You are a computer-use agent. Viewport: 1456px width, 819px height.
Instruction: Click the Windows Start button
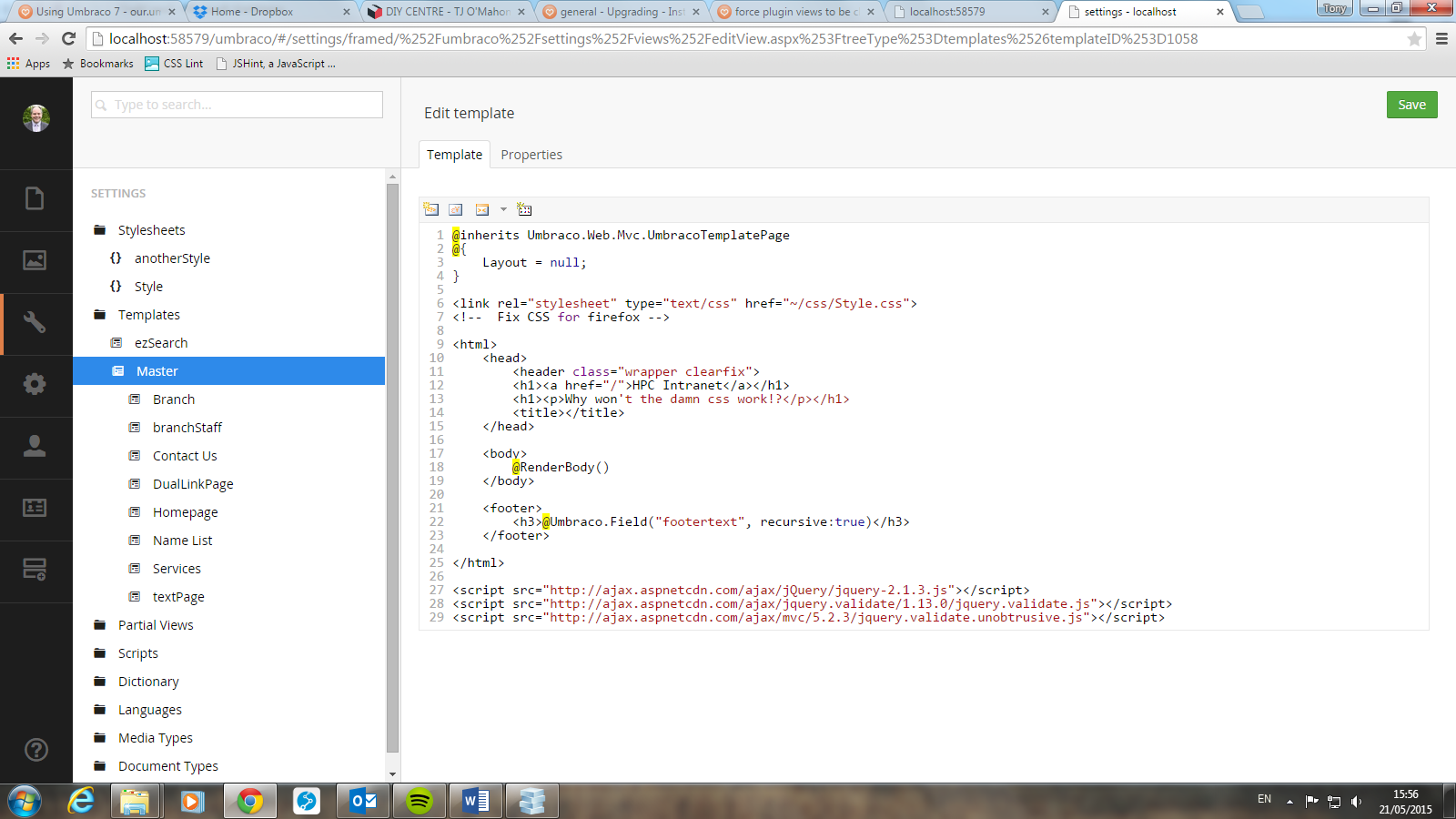[x=25, y=802]
